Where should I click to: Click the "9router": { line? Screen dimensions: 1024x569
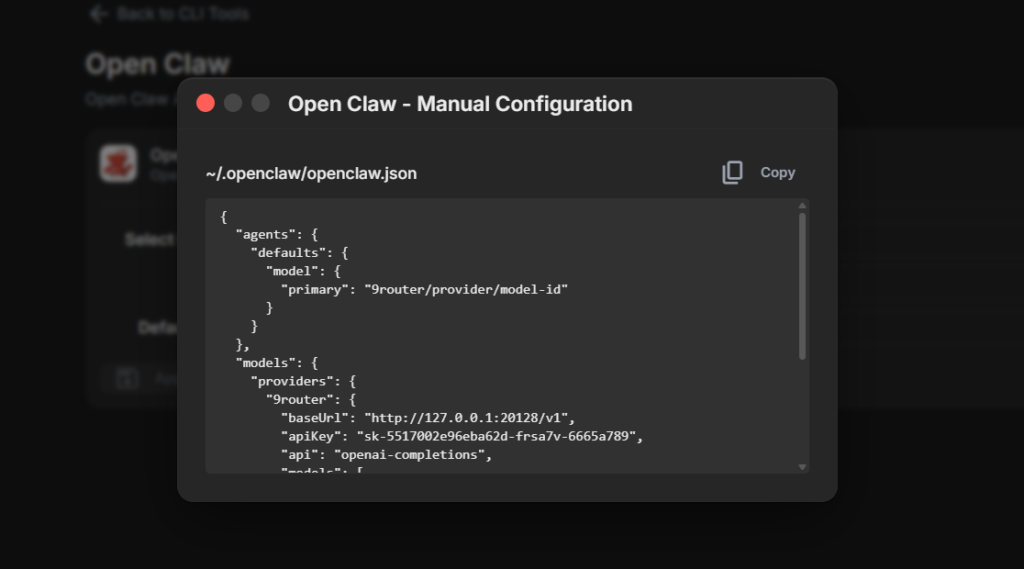(x=310, y=399)
